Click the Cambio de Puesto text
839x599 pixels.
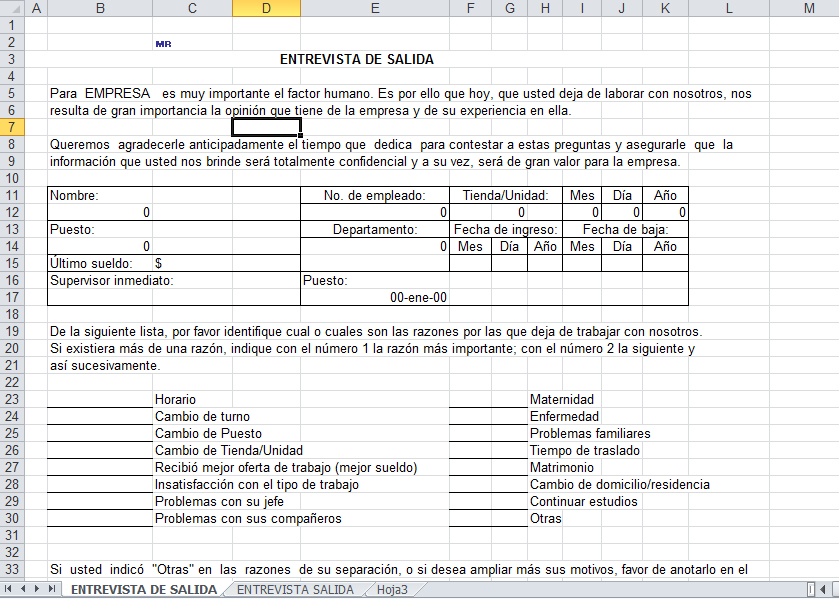(208, 434)
